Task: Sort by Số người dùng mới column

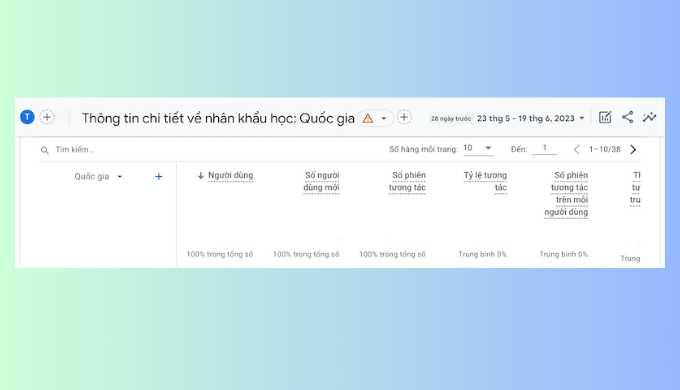Action: (321, 181)
